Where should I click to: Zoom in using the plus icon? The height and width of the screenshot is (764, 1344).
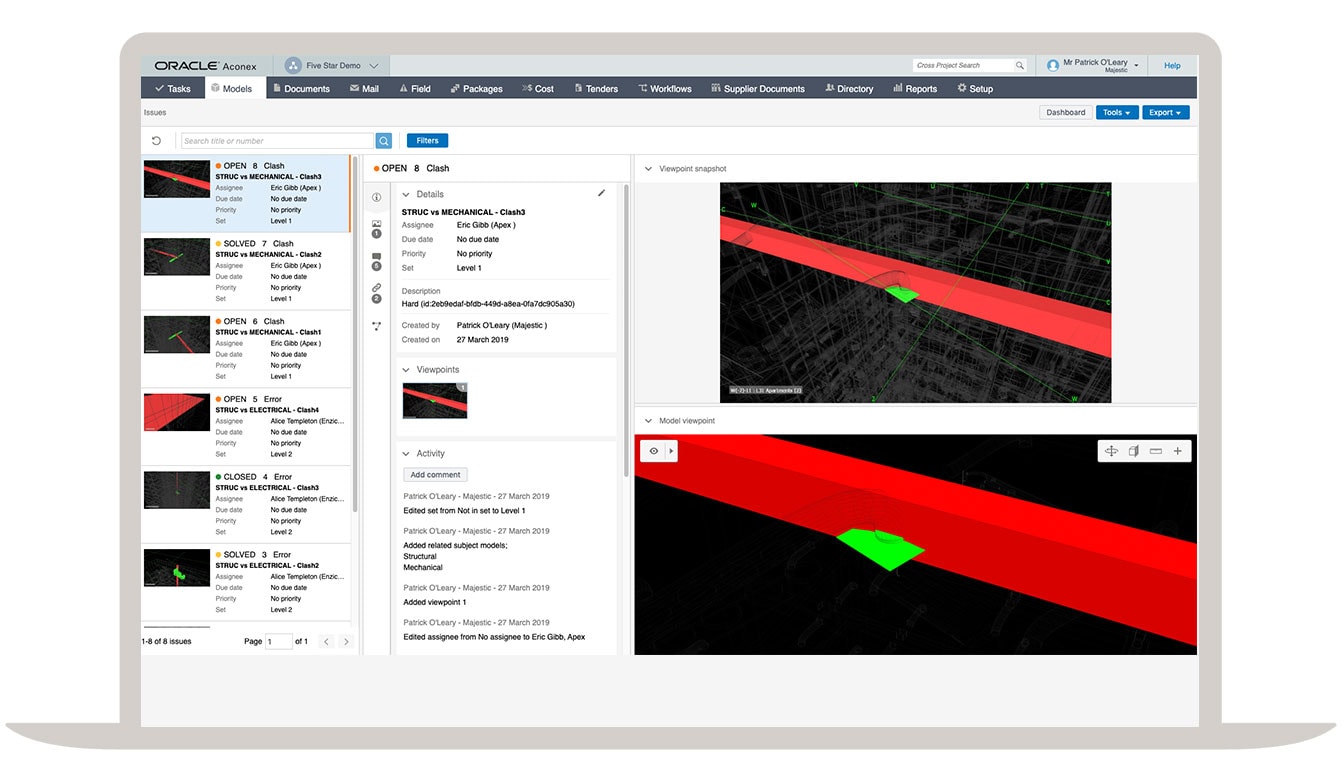pyautogui.click(x=1178, y=451)
